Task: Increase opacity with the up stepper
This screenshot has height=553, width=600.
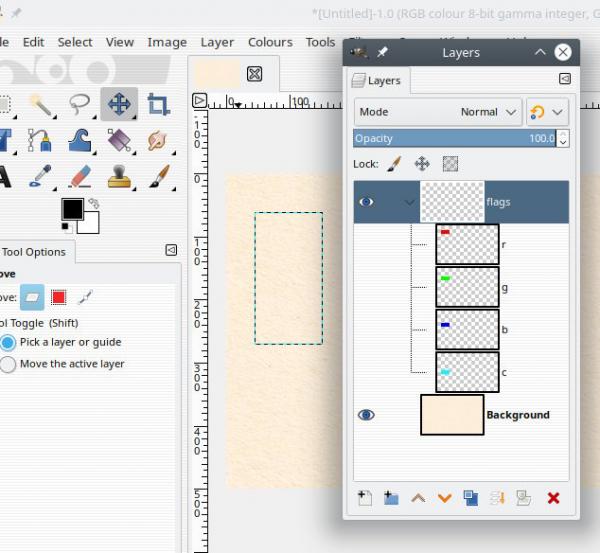Action: pos(563,134)
